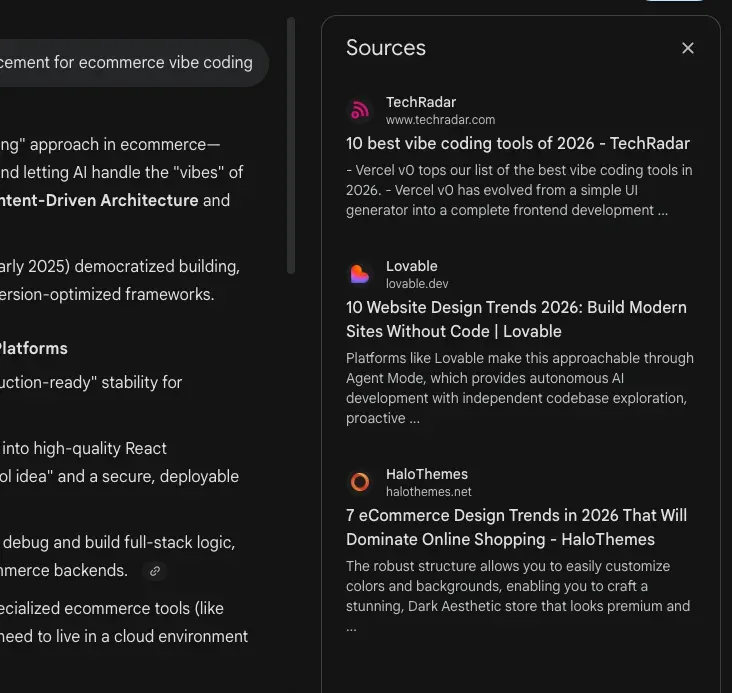Click the link chip after 'backends.'
Screen dimensions: 732x693
[x=155, y=571]
